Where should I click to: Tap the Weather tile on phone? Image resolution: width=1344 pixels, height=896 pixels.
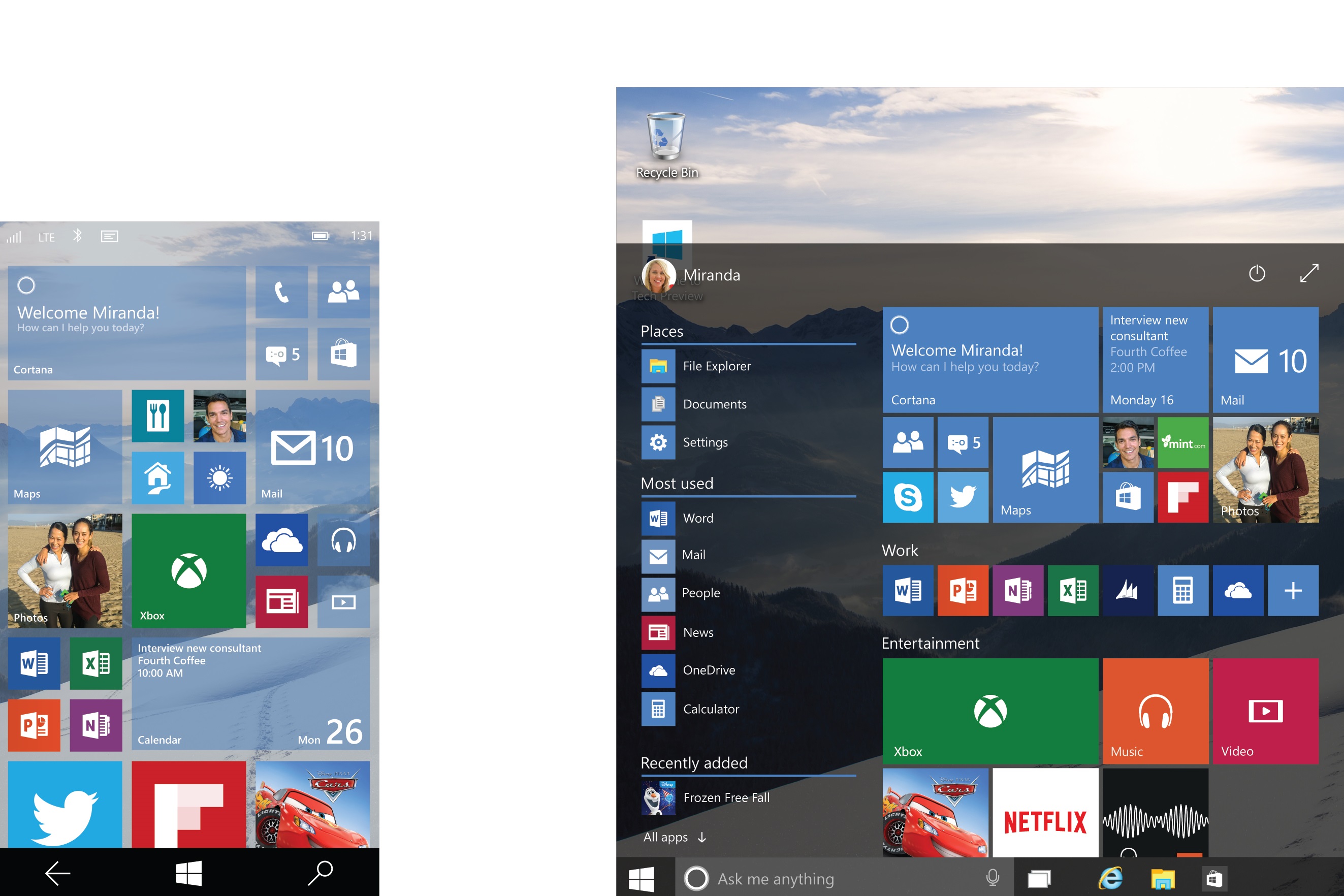pyautogui.click(x=219, y=477)
